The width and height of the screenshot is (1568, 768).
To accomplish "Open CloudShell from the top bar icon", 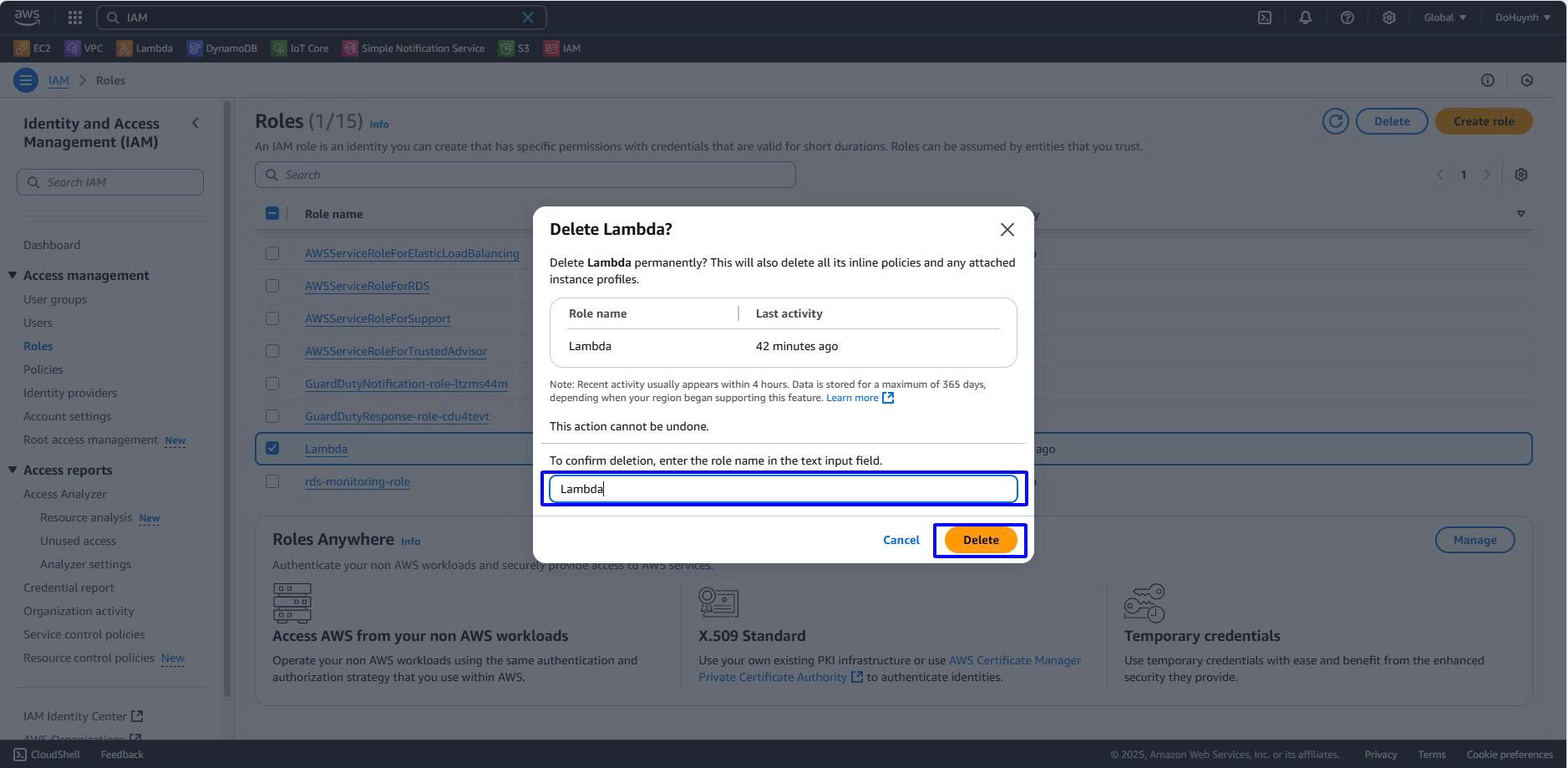I will [x=1265, y=18].
